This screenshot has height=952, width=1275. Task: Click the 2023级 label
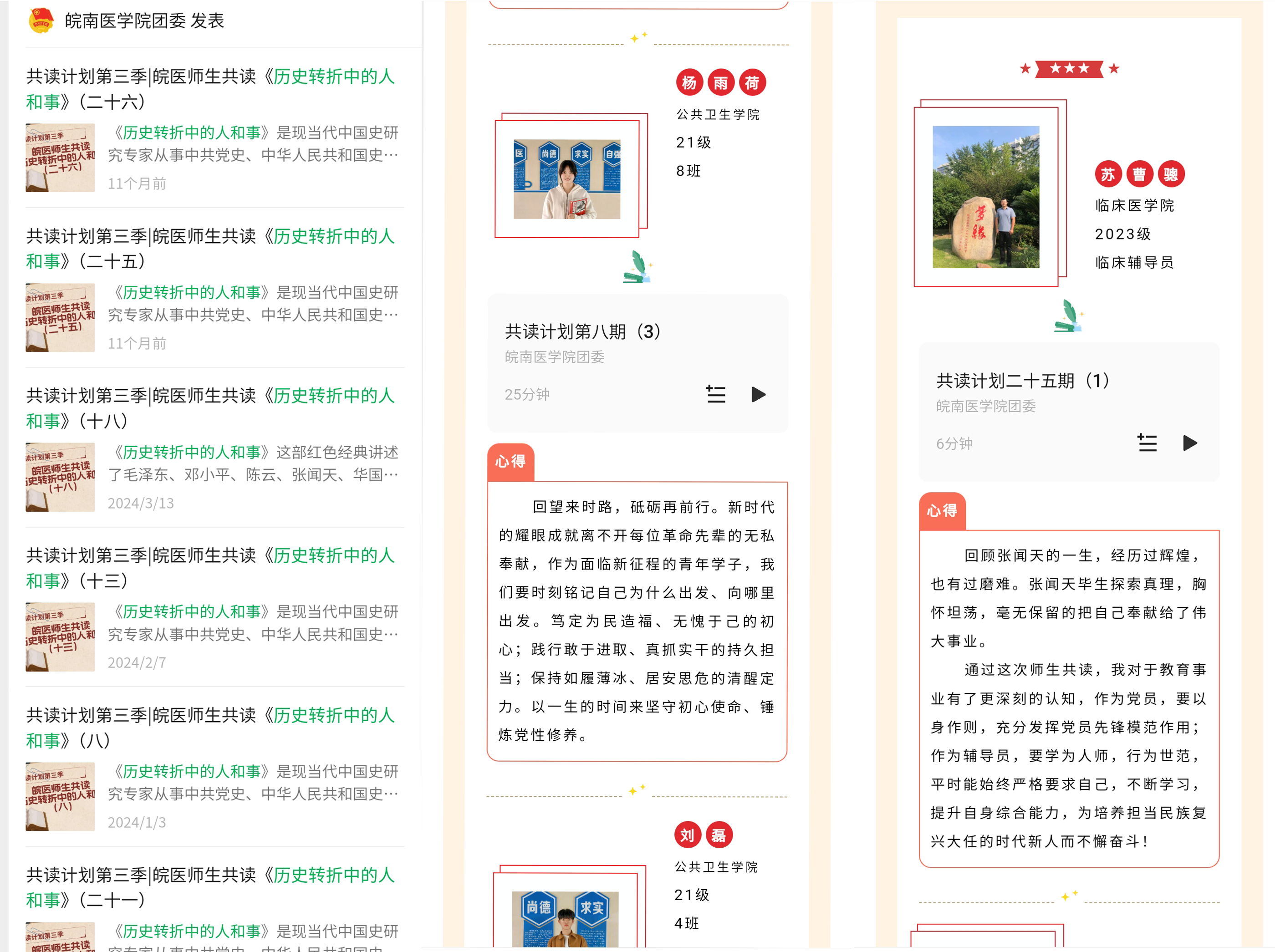[1123, 234]
